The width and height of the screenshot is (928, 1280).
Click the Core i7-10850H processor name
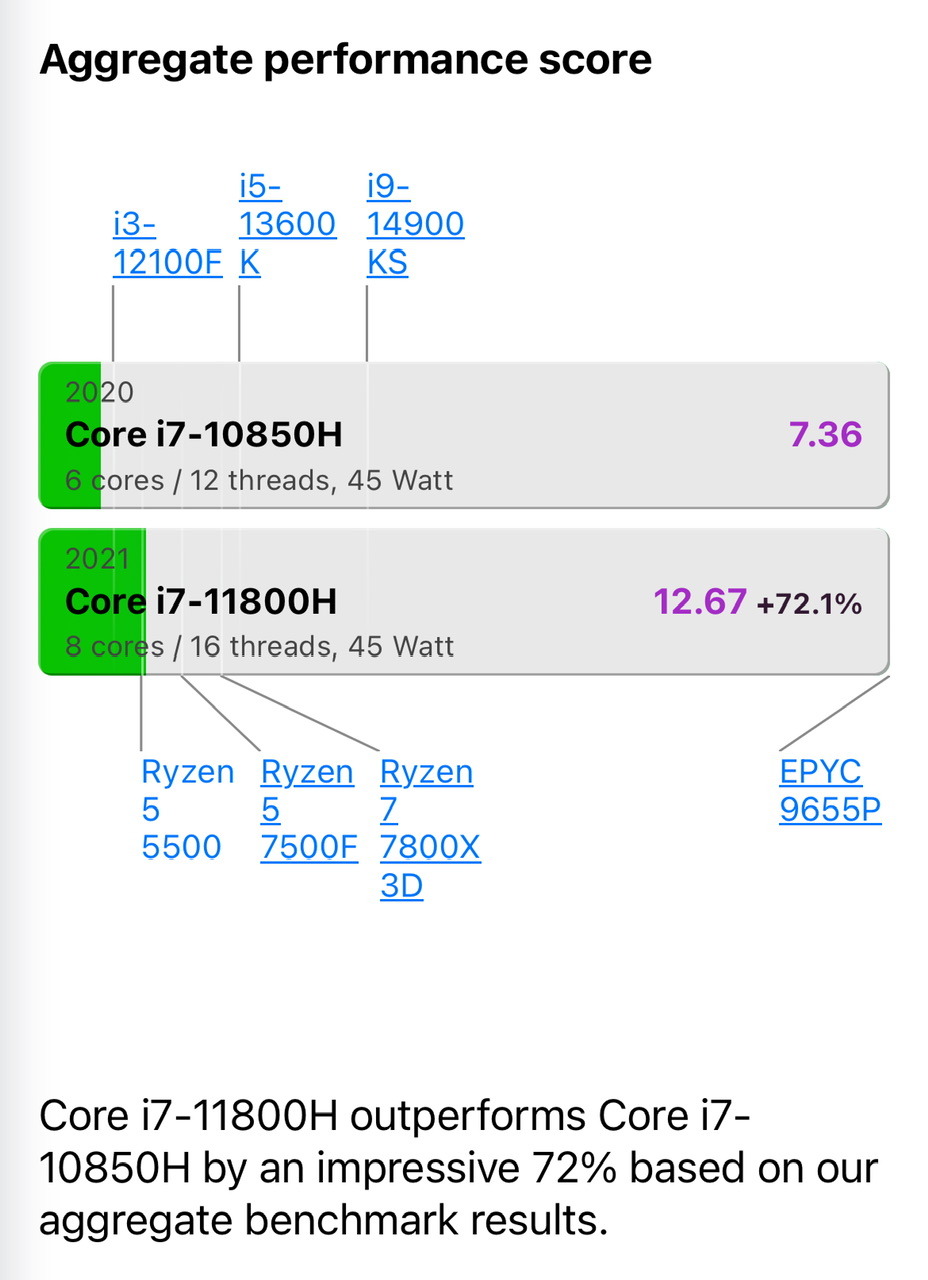[x=203, y=435]
